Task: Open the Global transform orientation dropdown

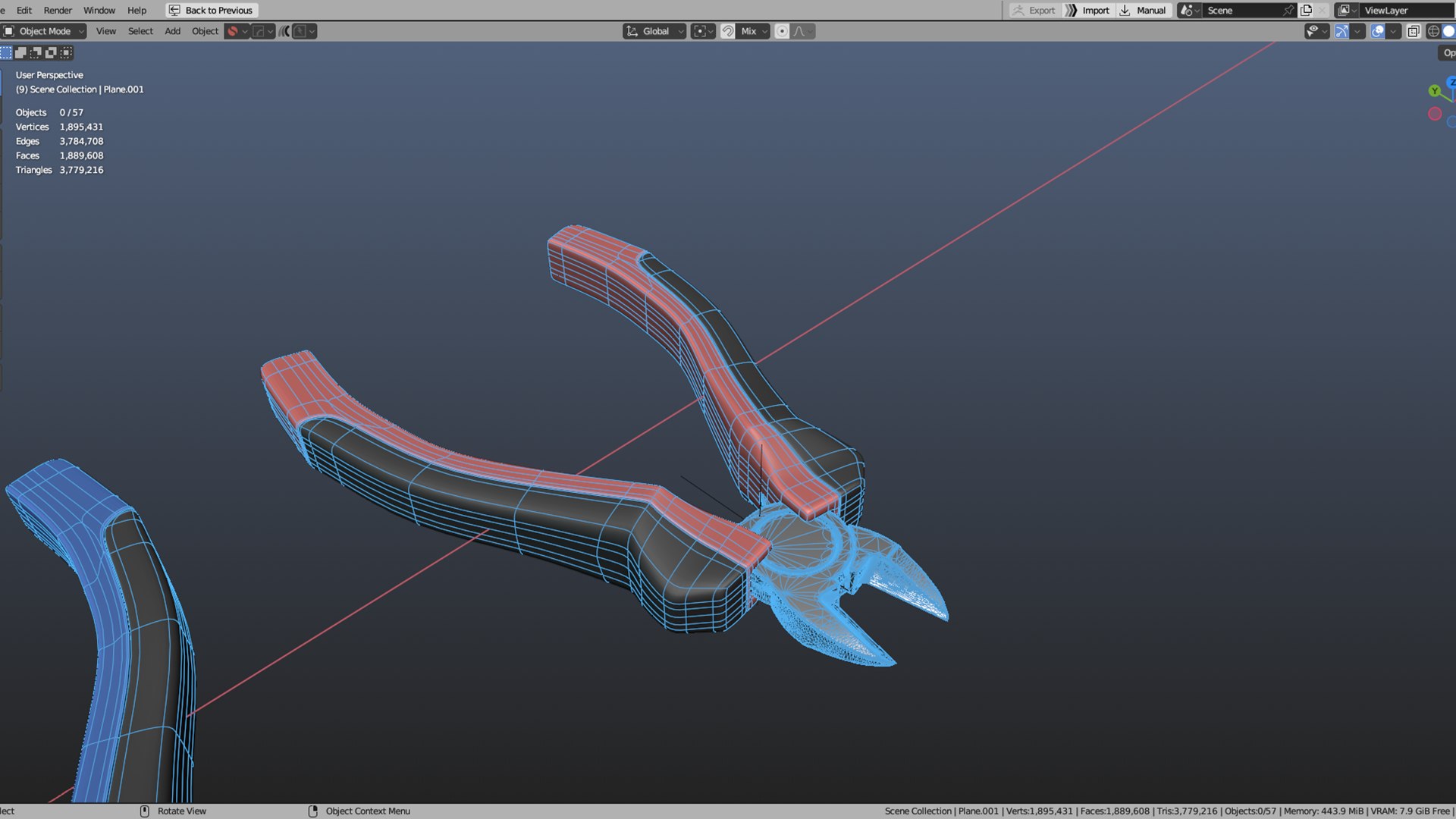Action: [x=654, y=31]
